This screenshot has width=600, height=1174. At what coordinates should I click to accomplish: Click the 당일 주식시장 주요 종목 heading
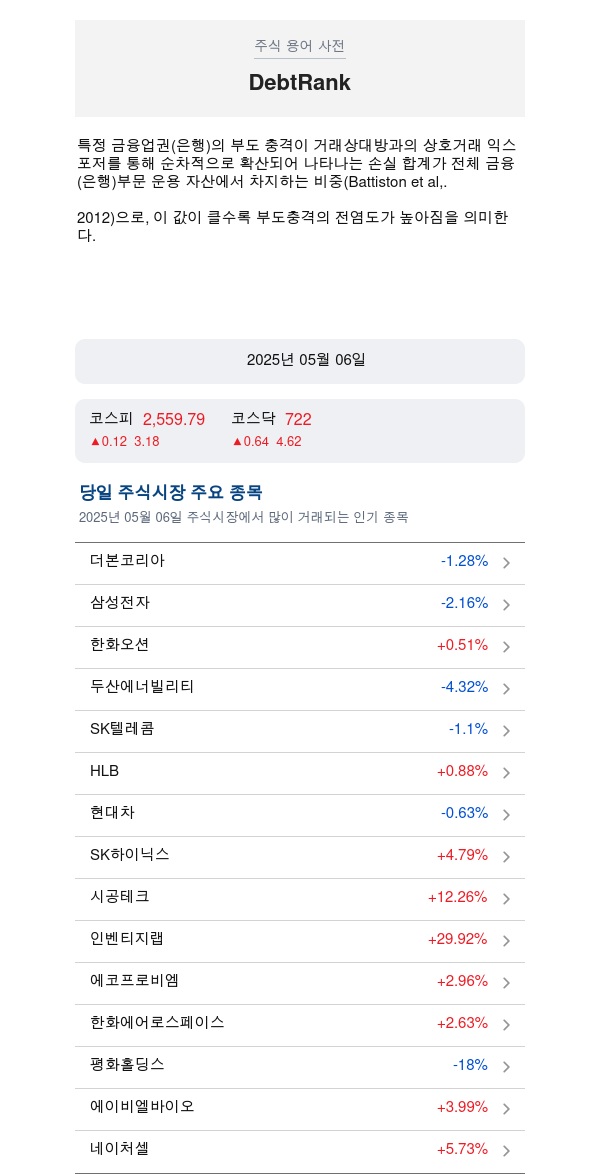171,493
